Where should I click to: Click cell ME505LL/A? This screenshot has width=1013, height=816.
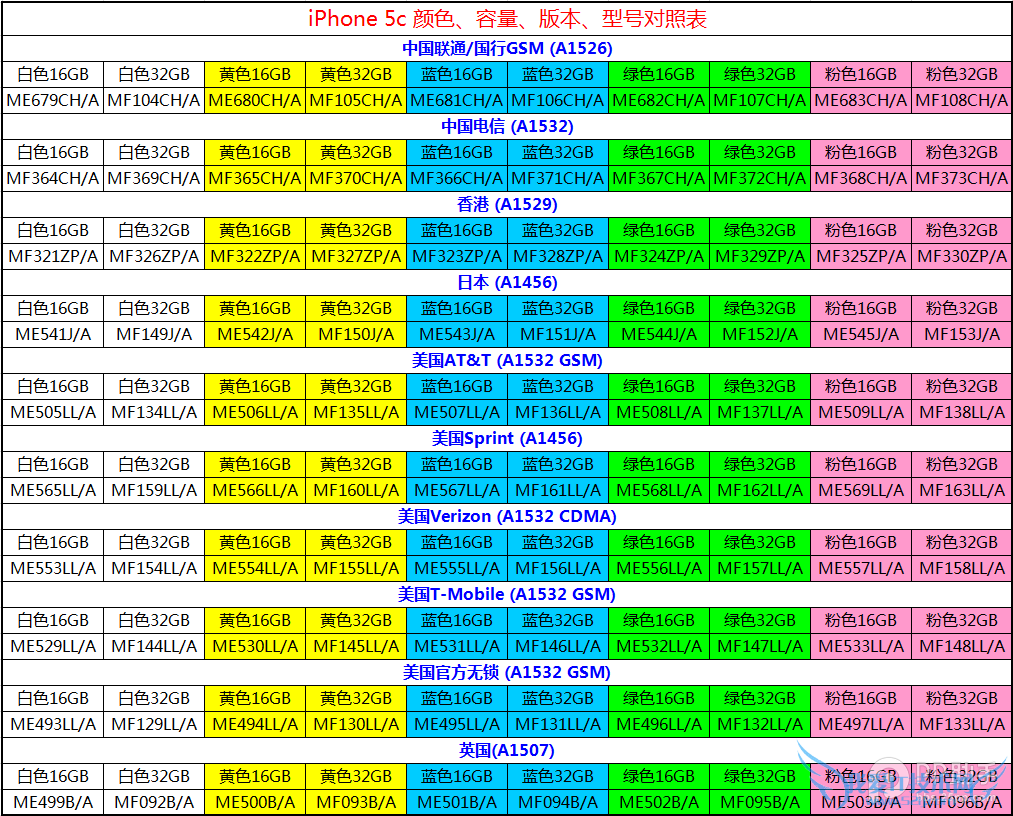click(x=53, y=412)
